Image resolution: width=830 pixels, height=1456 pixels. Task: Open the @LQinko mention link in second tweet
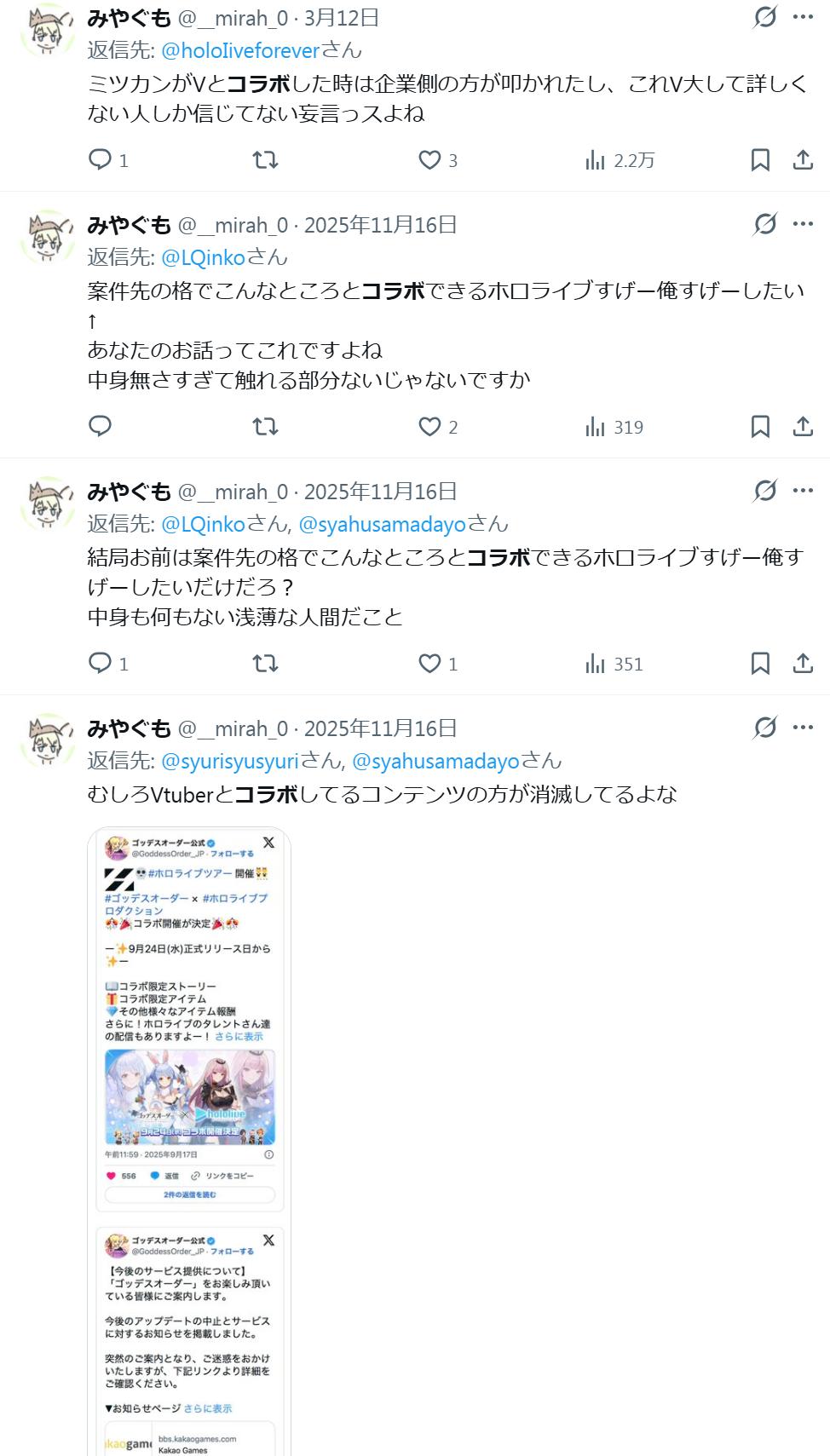(203, 257)
